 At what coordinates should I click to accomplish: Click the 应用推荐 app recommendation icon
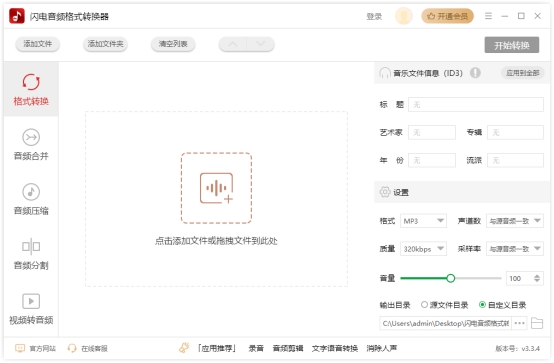click(x=184, y=348)
